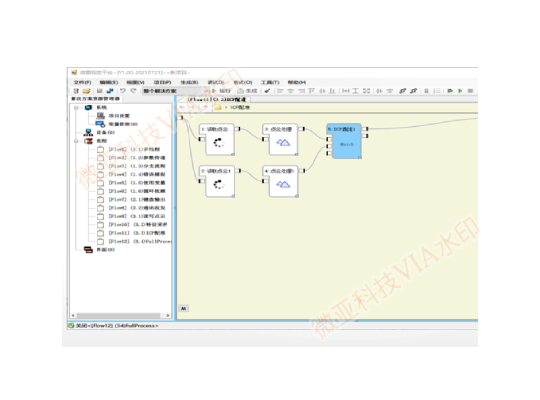Click the green play triangle at toolbar right
Screen dimensions: 540x400
(x=460, y=91)
